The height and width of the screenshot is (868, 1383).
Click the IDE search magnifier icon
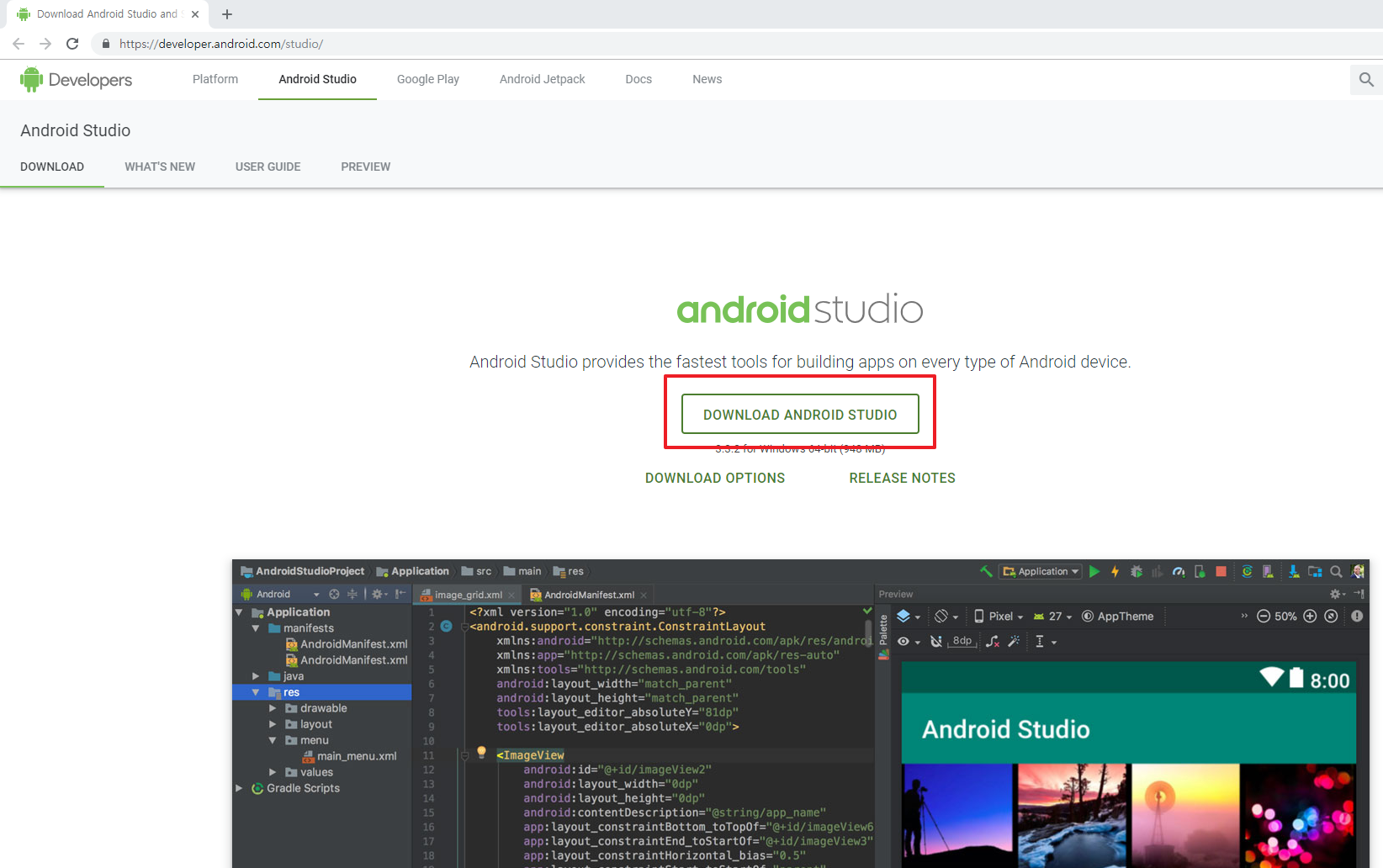click(1336, 571)
